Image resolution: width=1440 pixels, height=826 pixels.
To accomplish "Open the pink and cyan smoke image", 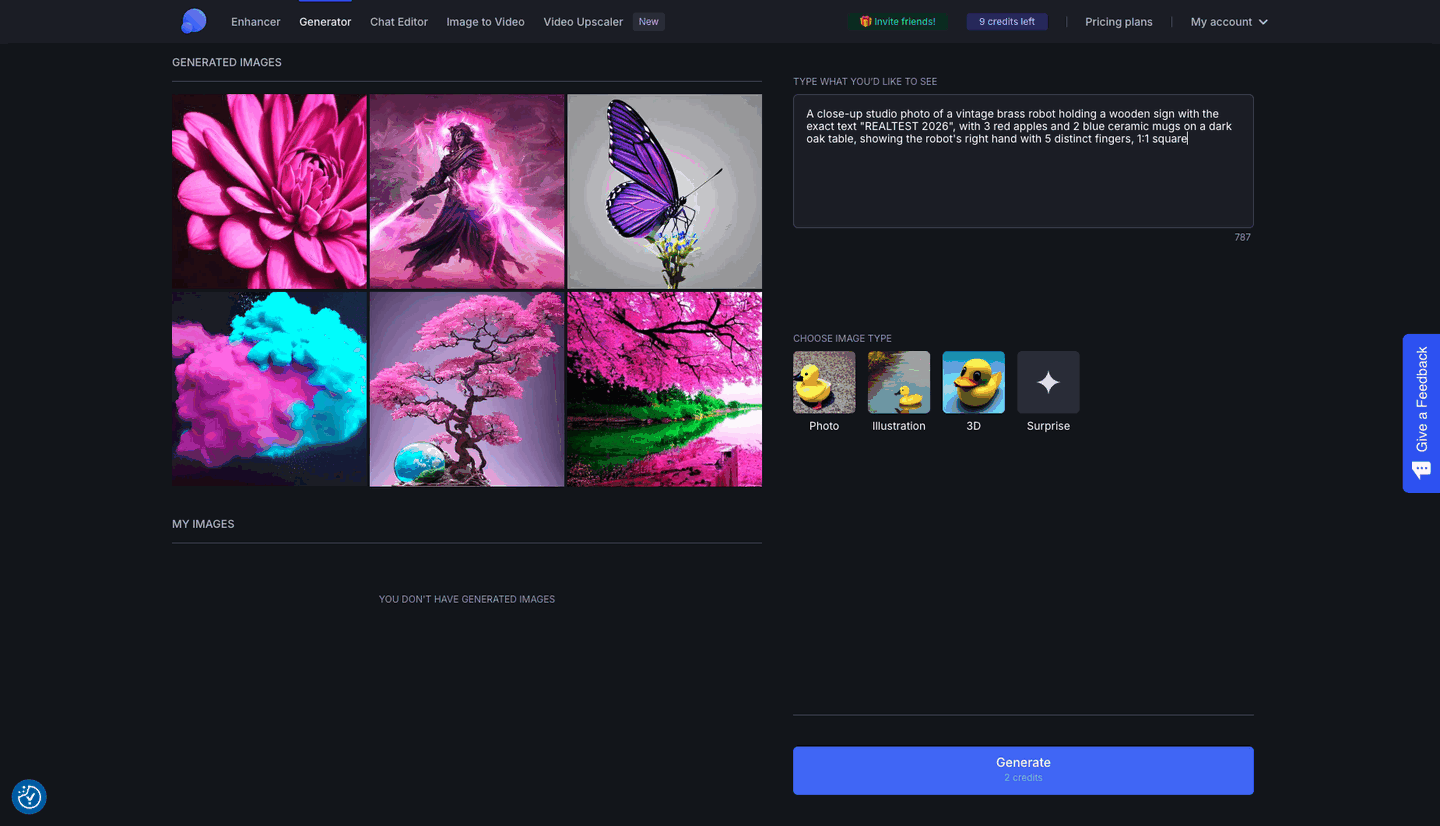I will (x=269, y=389).
